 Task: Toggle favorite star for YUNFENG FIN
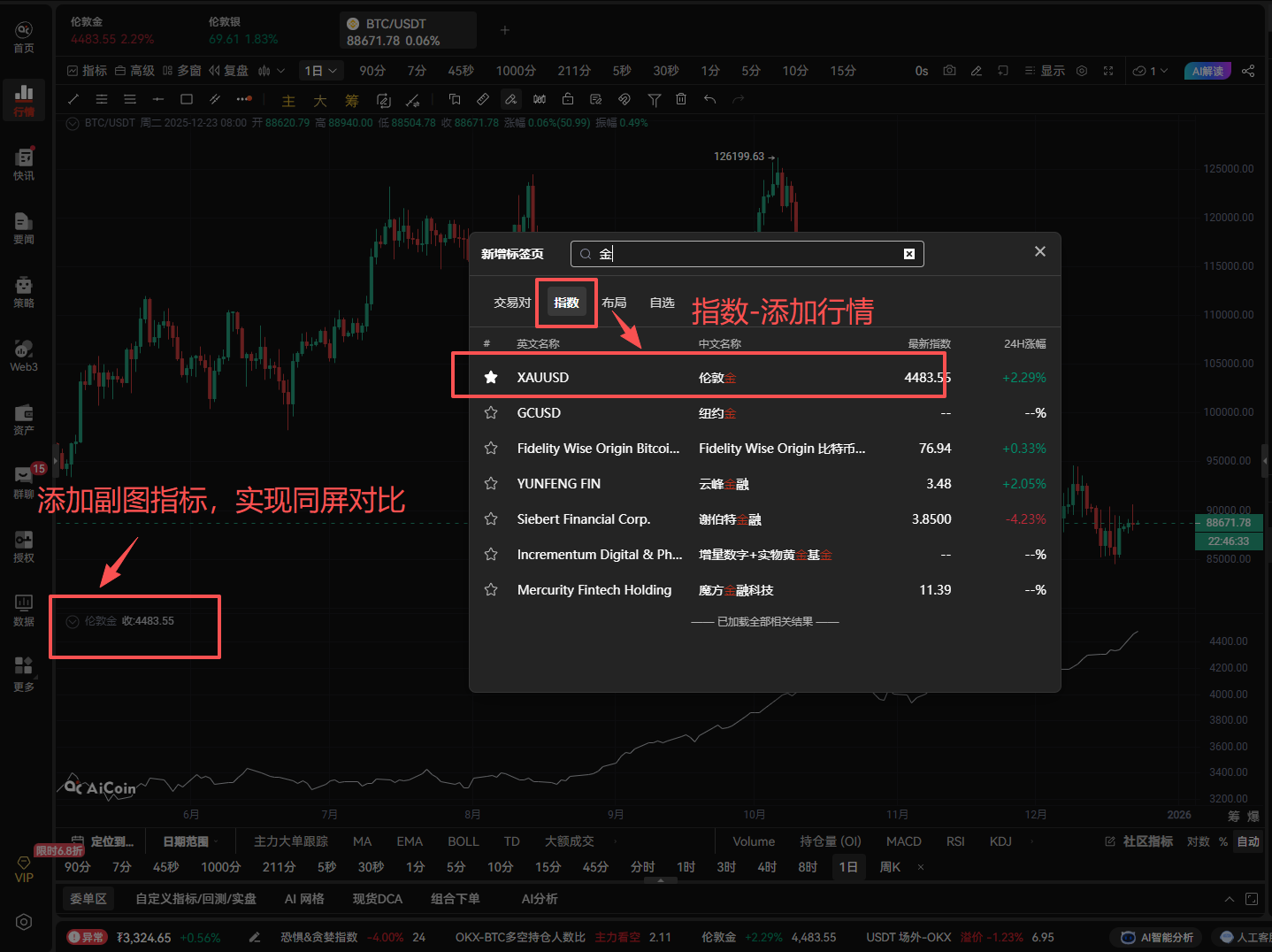coord(491,484)
